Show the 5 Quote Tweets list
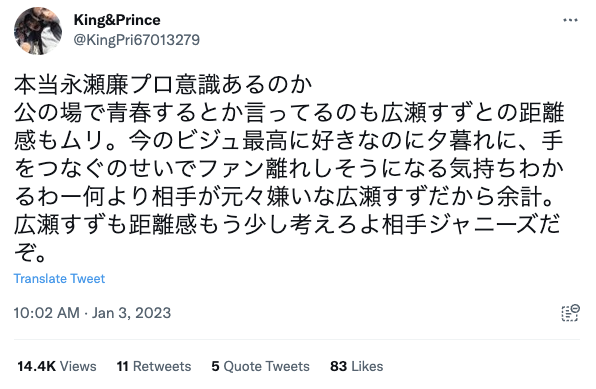The image size is (596, 389). 261,366
